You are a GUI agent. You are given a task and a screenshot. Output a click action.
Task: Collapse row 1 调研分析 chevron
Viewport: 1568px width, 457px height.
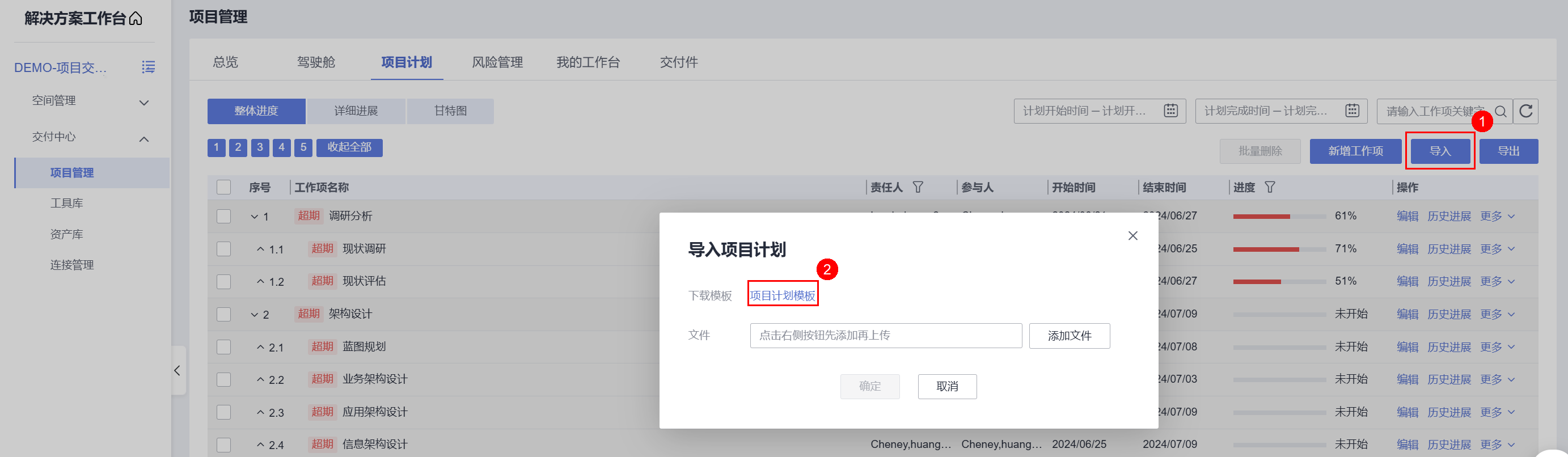pos(255,217)
